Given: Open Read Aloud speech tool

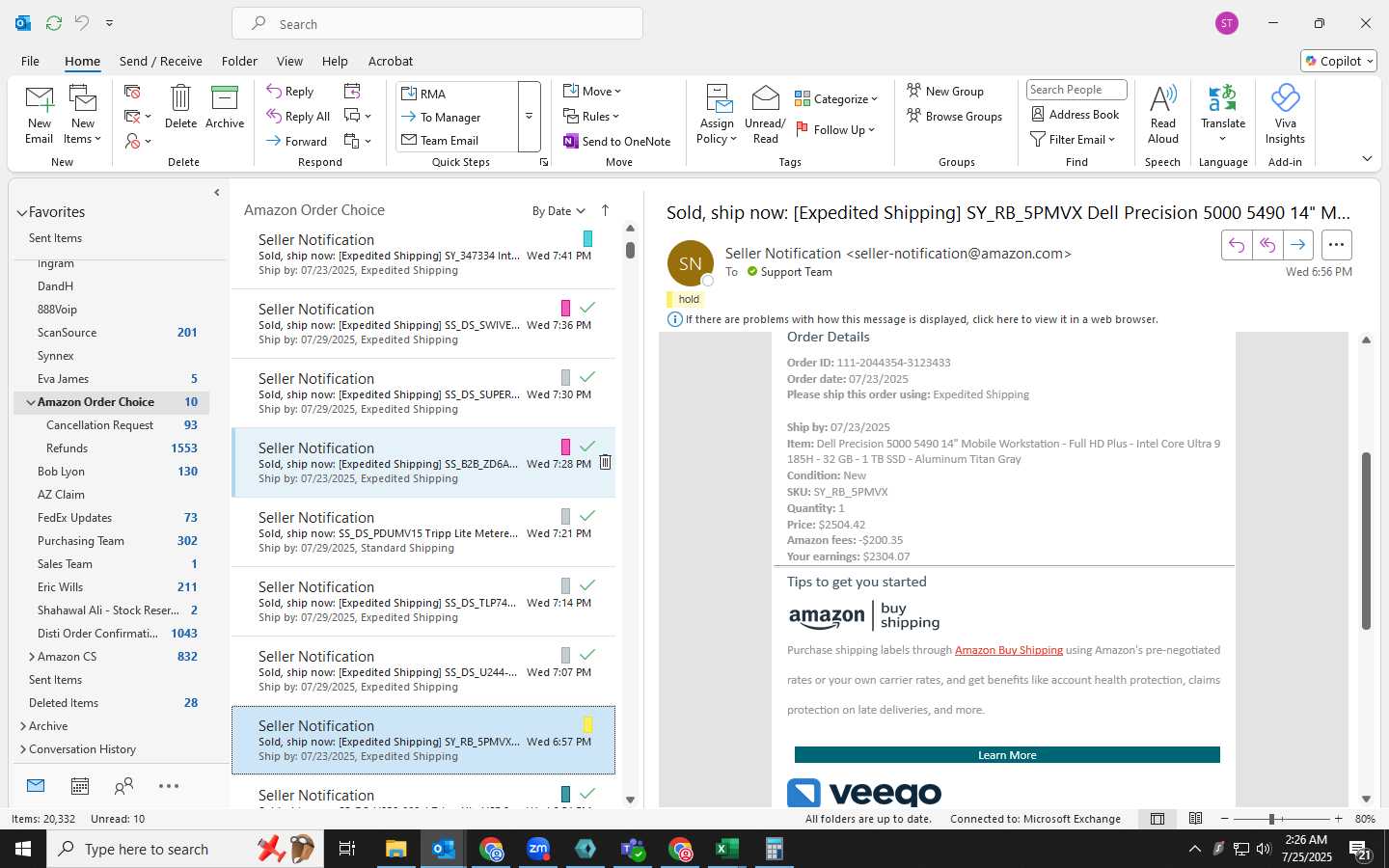Looking at the screenshot, I should (x=1162, y=115).
